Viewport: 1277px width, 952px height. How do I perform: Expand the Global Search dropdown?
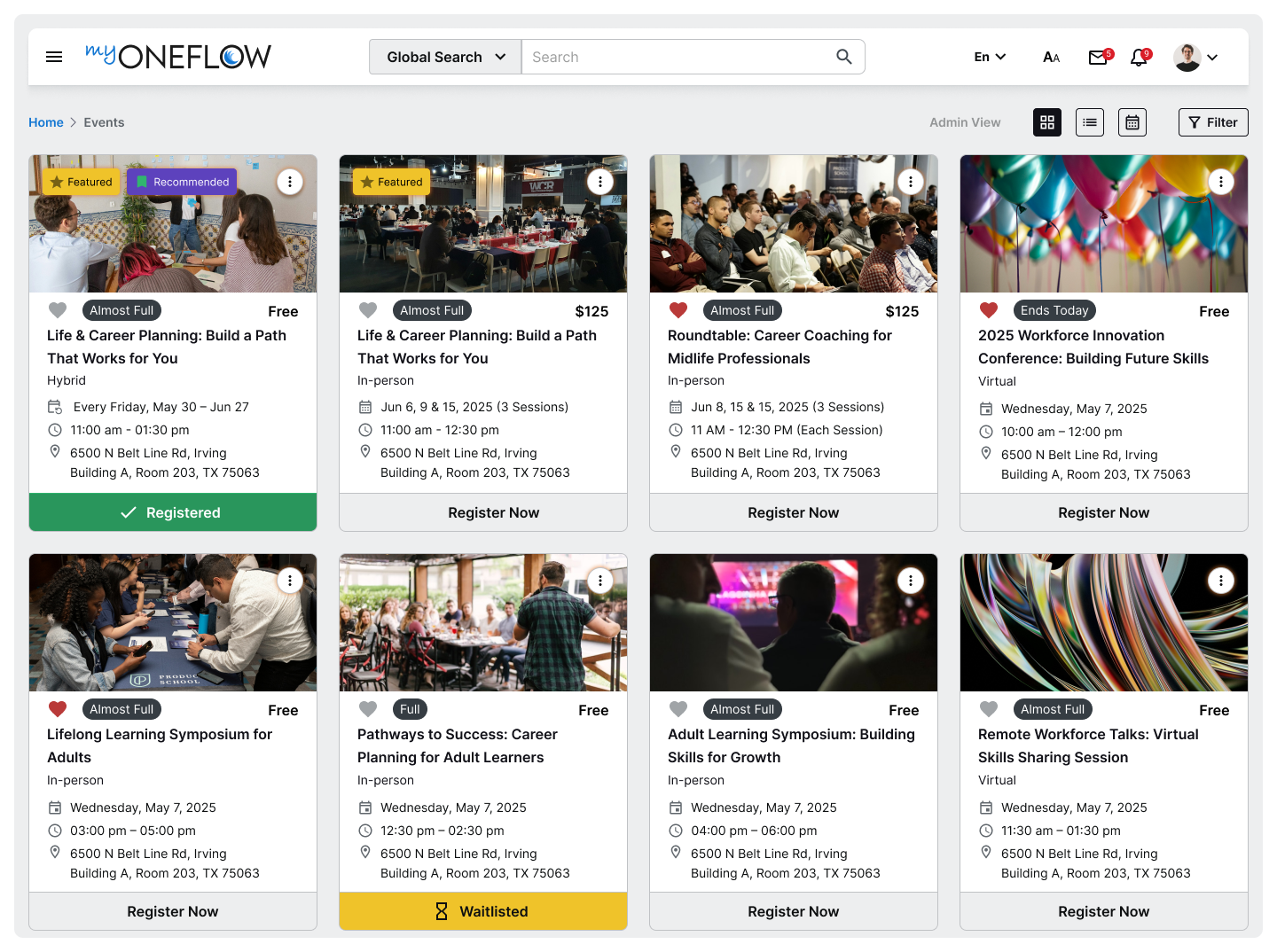point(445,57)
